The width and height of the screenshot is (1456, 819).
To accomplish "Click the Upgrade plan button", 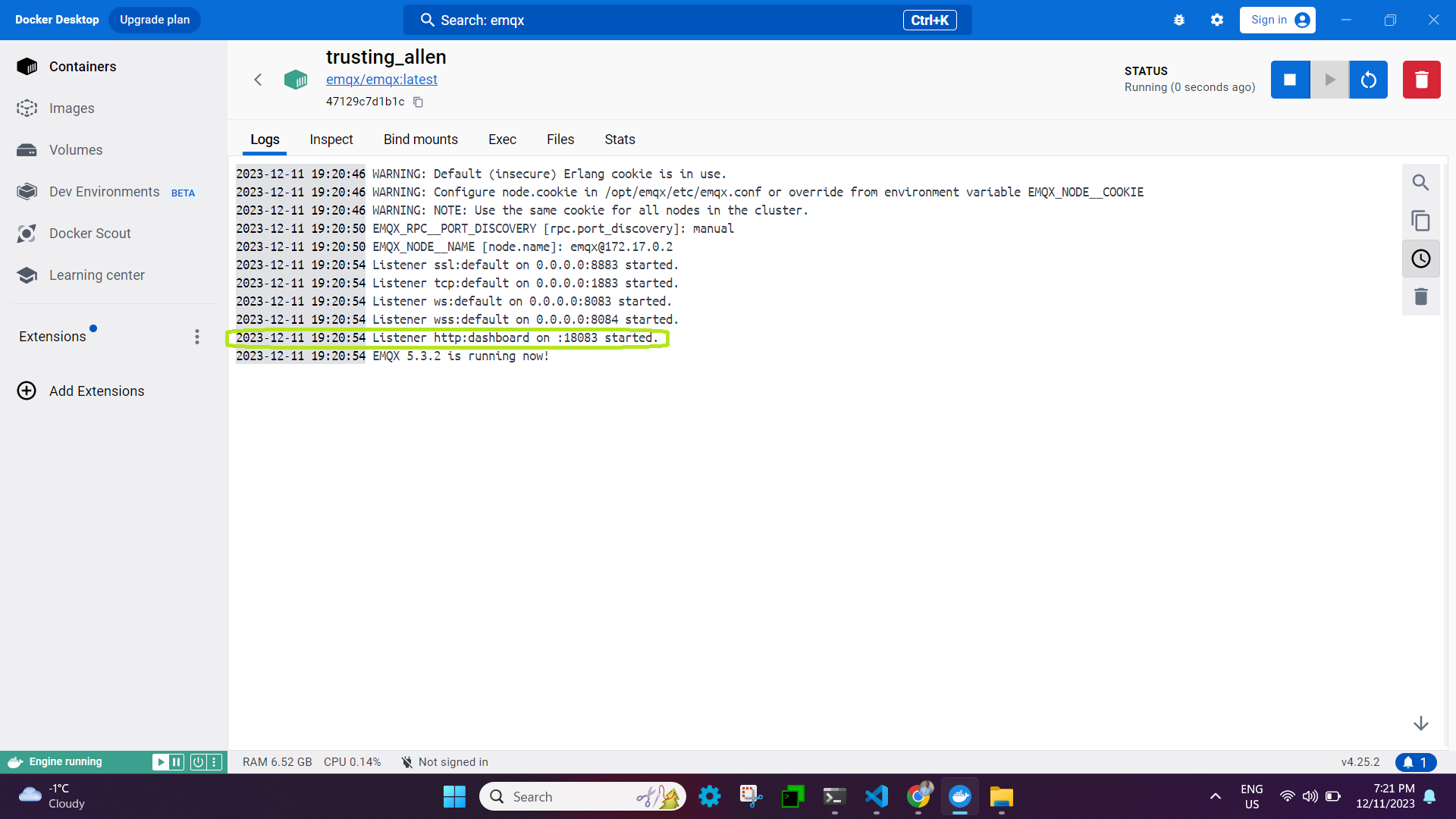I will 155,20.
